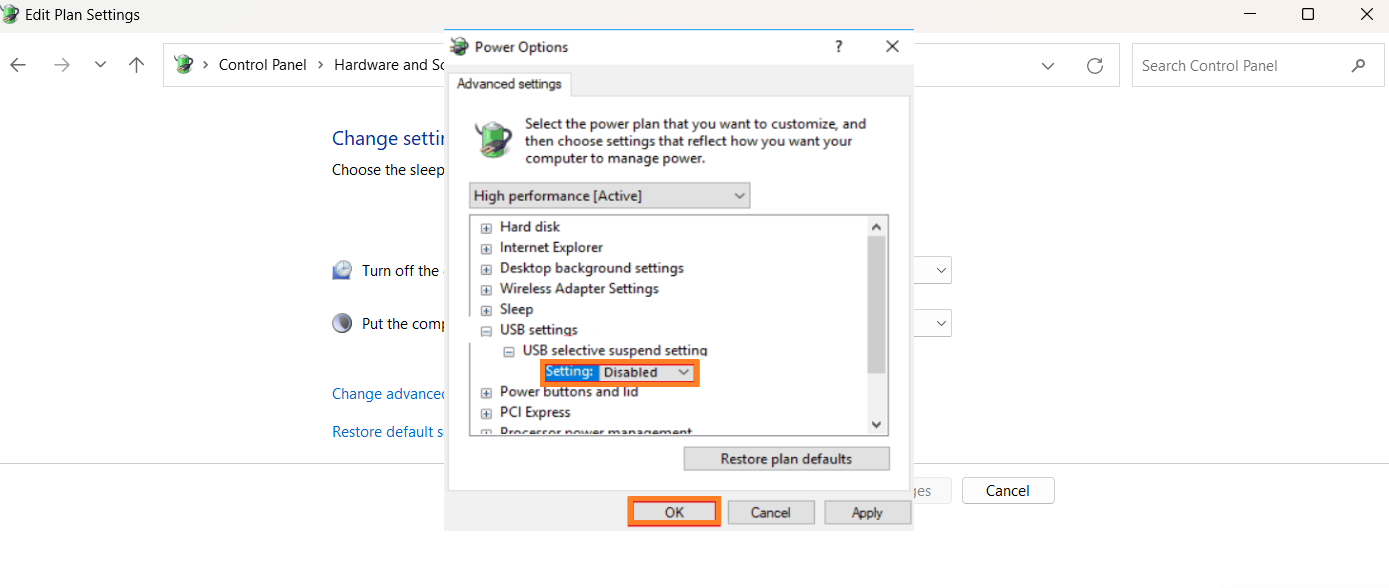Open the High performance plan dropdown
This screenshot has height=588, width=1389.
click(609, 195)
